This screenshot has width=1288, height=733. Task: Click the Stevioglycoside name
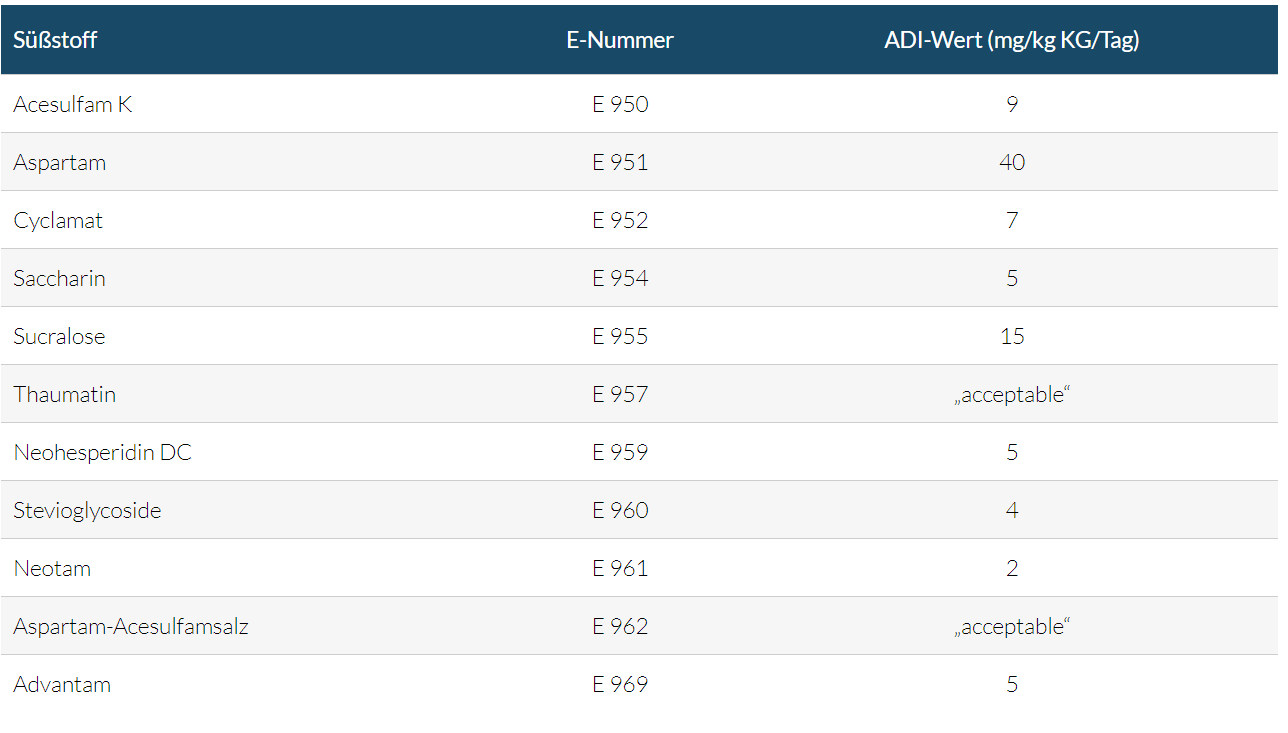coord(87,510)
